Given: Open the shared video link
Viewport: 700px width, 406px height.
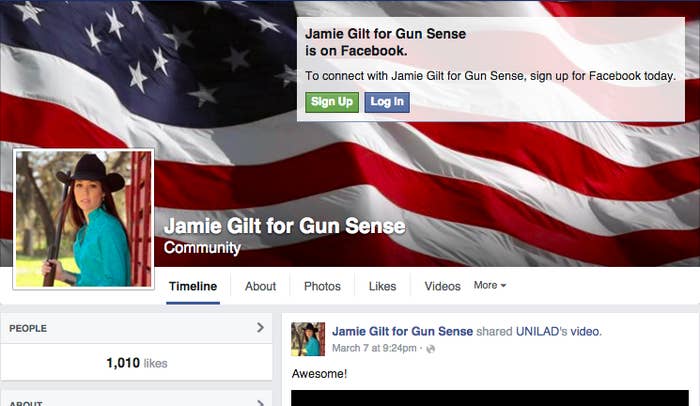Looking at the screenshot, I should tap(586, 331).
